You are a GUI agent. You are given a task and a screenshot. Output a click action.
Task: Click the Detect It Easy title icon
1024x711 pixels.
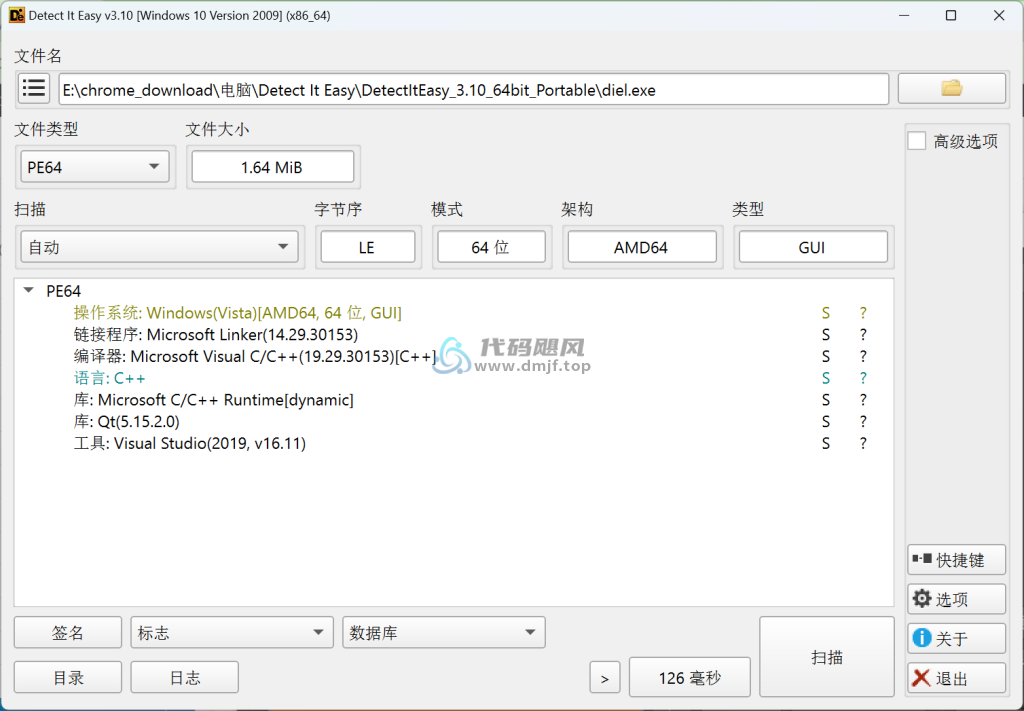(x=16, y=15)
